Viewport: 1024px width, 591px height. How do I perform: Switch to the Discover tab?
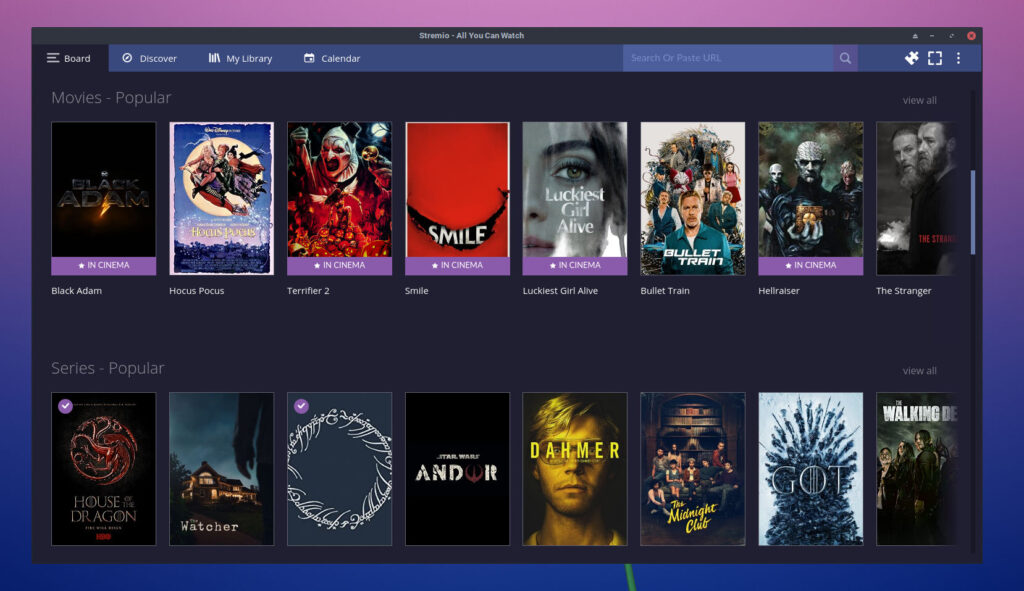click(150, 58)
